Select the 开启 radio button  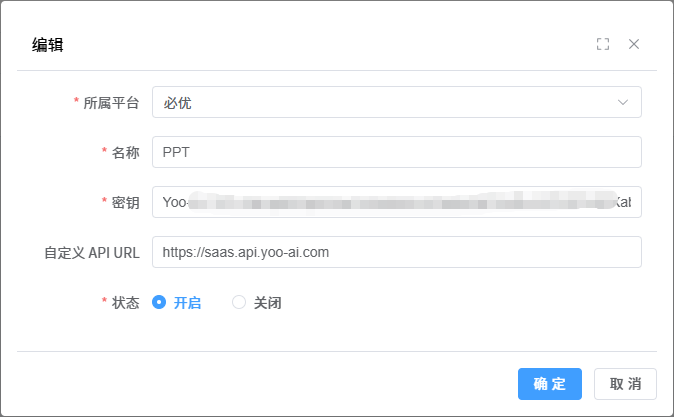coord(159,302)
